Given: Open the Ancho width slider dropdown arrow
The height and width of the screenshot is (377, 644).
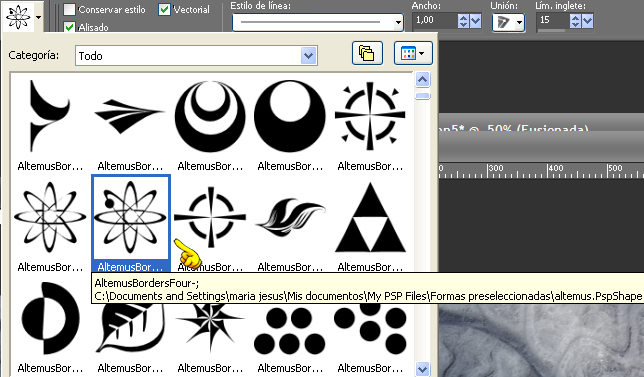Looking at the screenshot, I should (476, 21).
